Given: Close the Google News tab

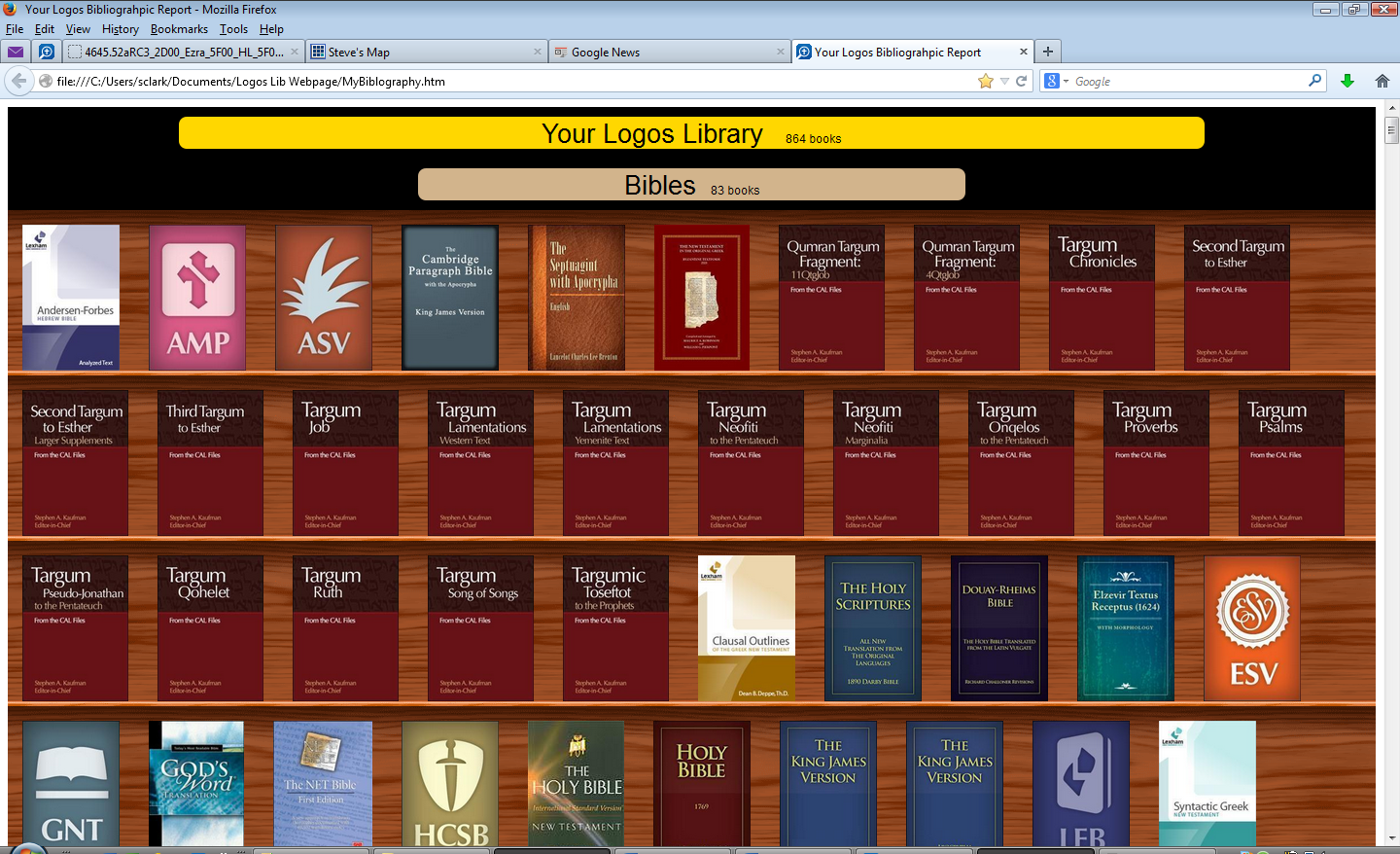Looking at the screenshot, I should click(x=781, y=52).
